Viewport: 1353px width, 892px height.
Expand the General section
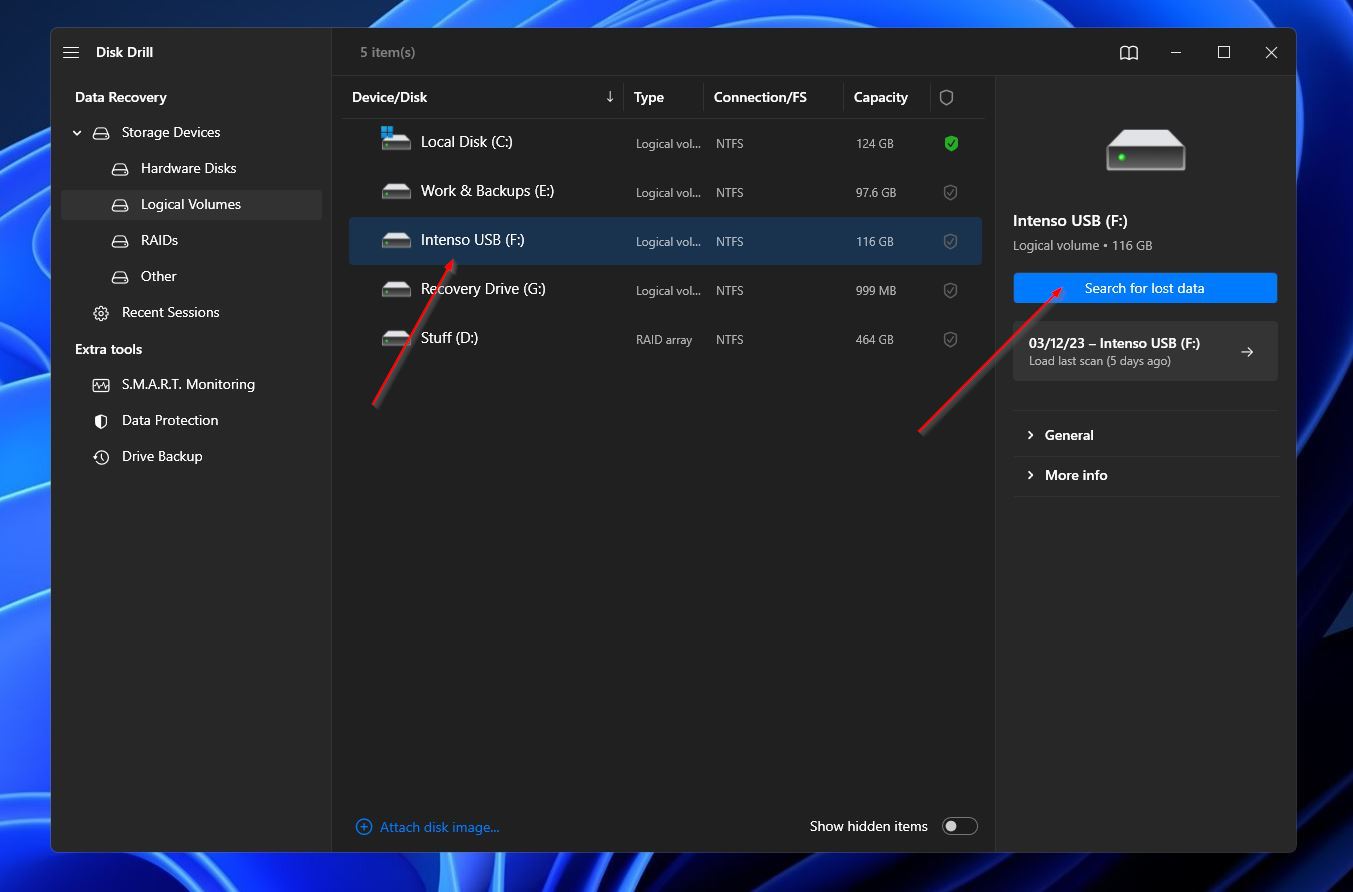pyautogui.click(x=1068, y=435)
